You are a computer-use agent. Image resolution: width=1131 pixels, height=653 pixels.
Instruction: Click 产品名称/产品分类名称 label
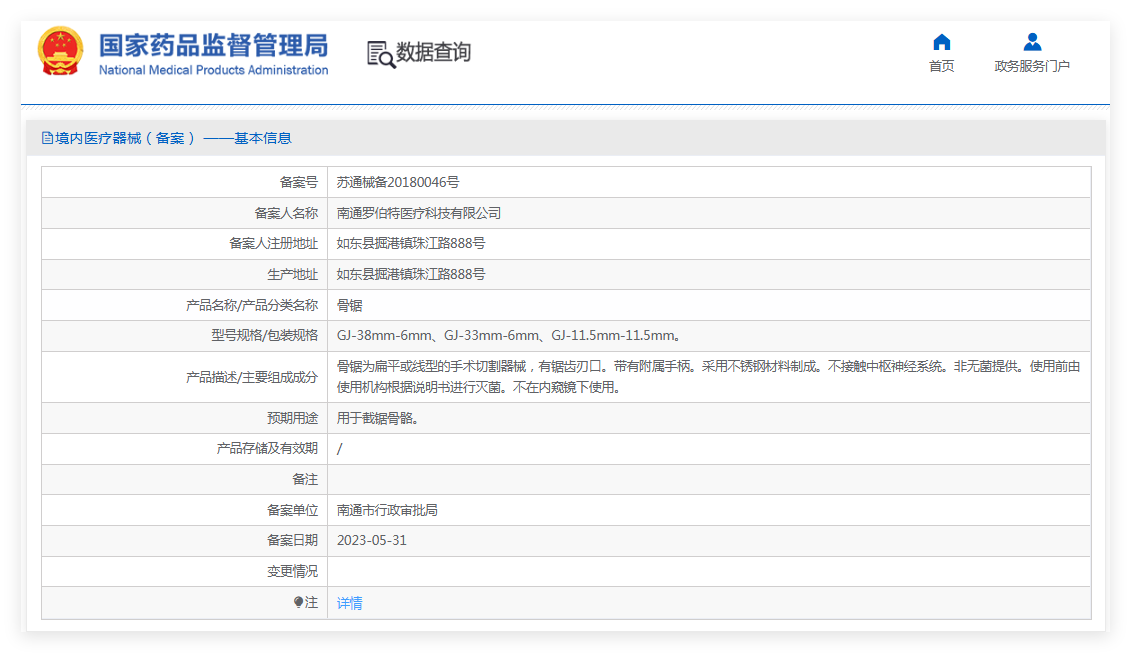[252, 306]
